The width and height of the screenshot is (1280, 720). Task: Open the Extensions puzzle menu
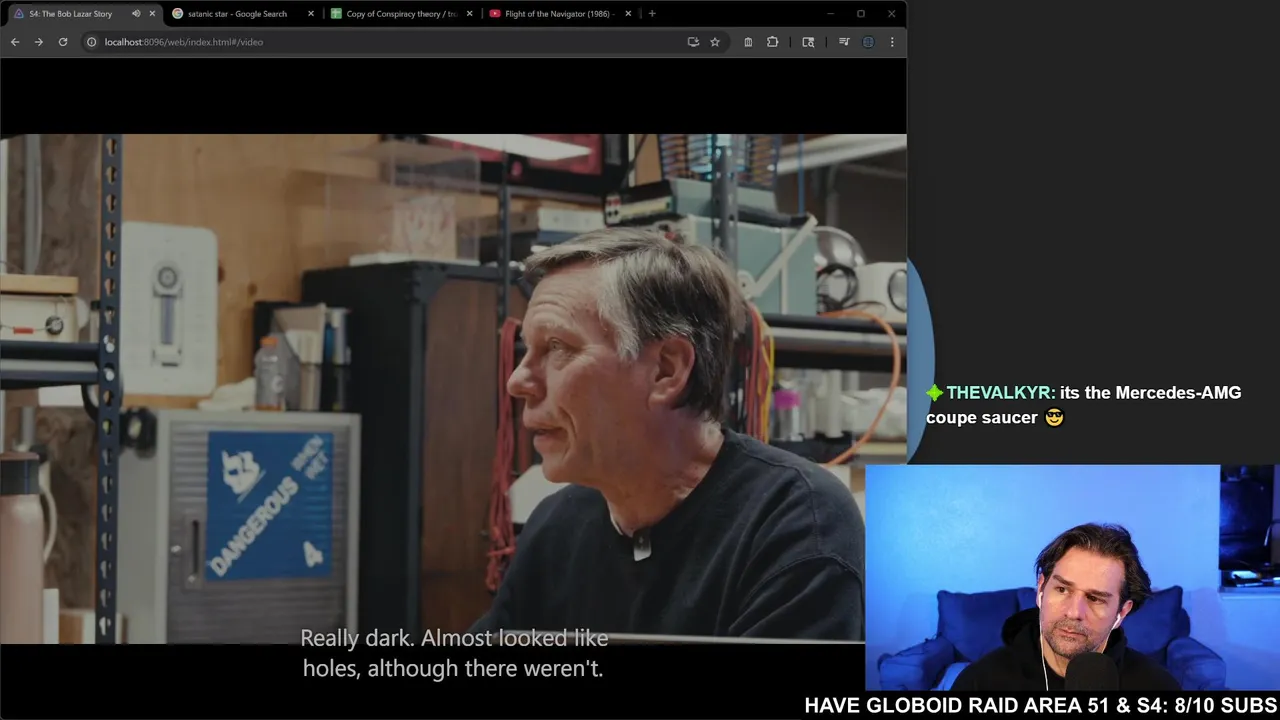coord(773,42)
